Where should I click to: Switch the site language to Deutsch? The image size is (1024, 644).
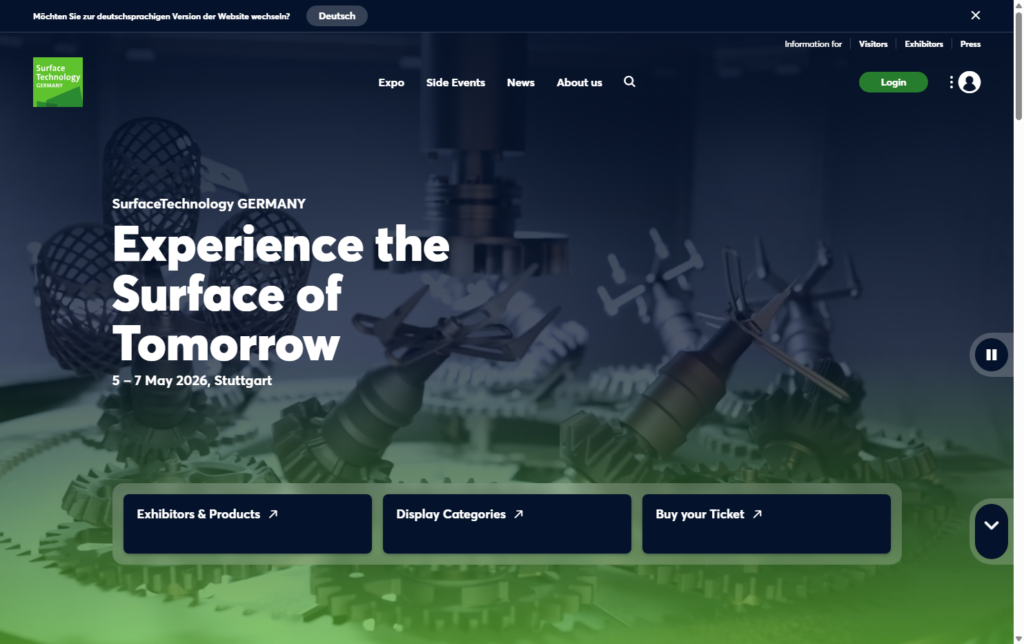337,16
